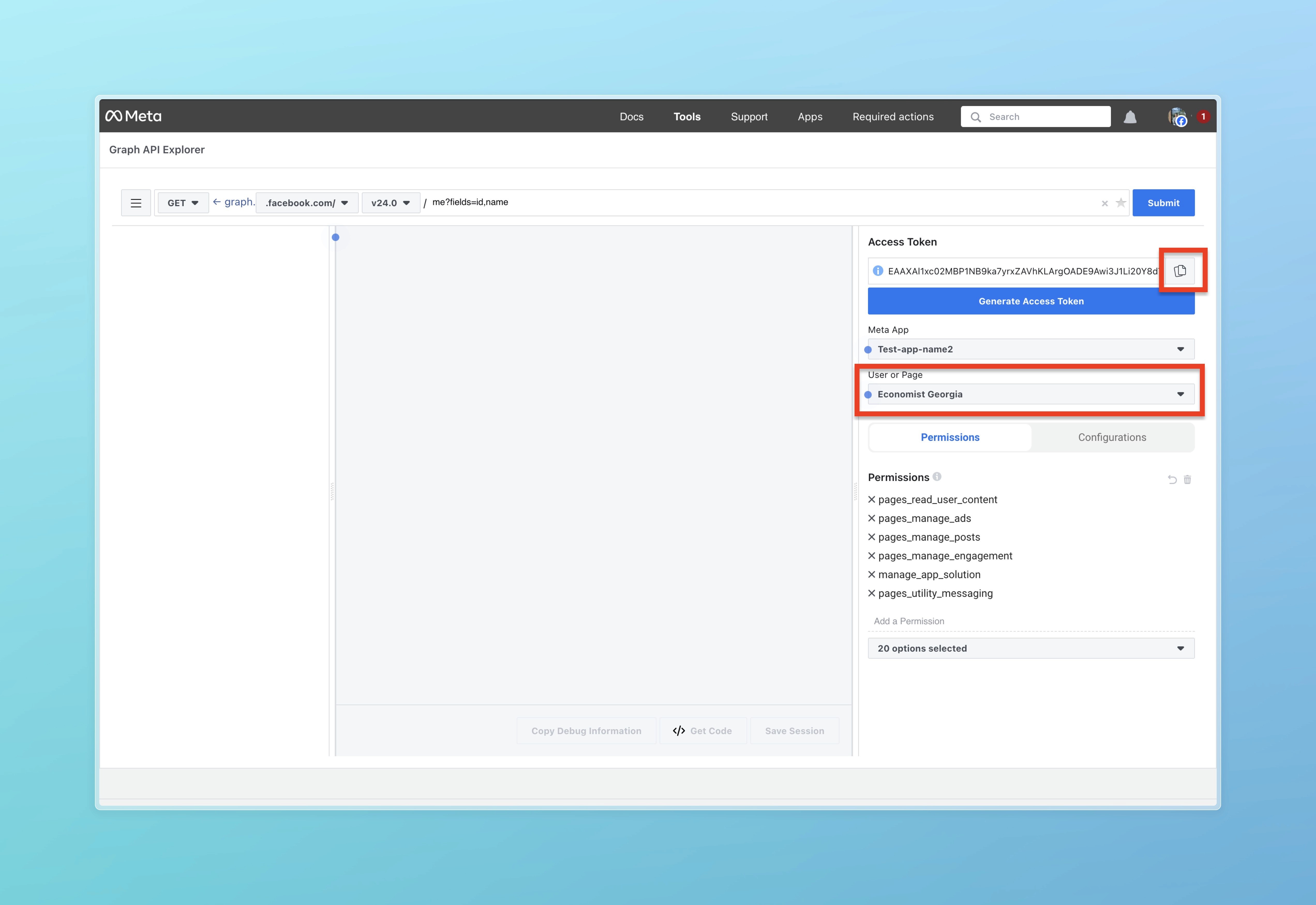The image size is (1316, 905).
Task: Open the GET method dropdown
Action: [183, 203]
